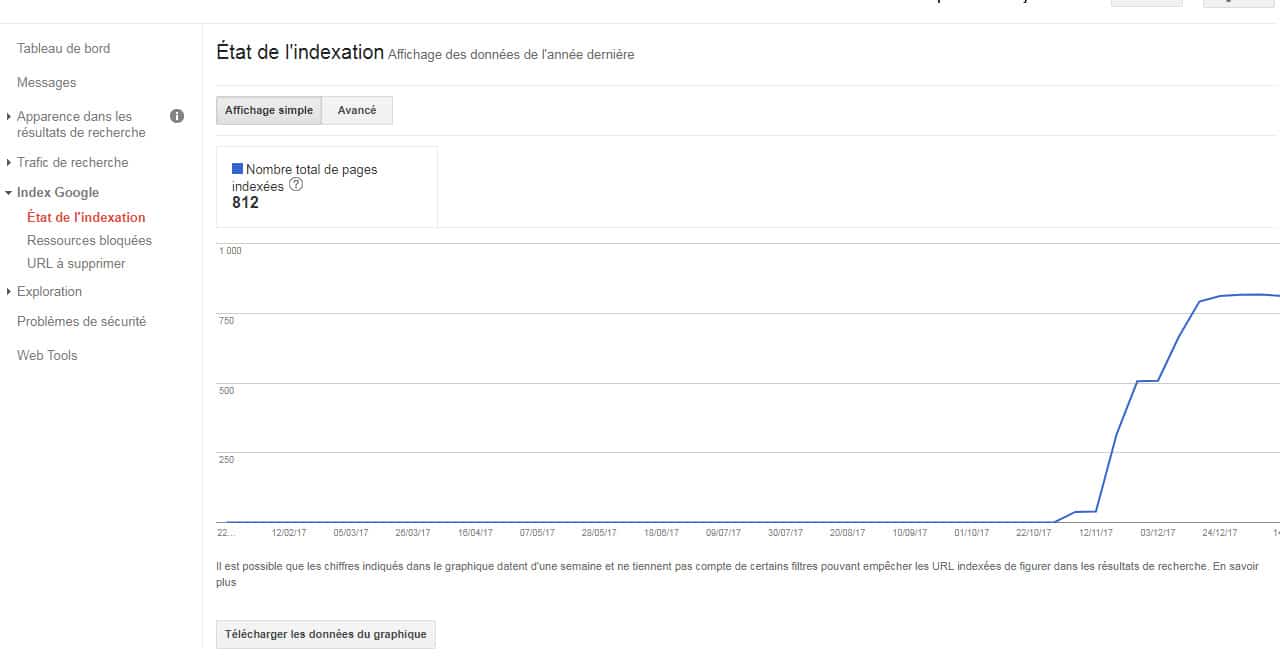Screen dimensions: 1280x658
Task: Switch to the Avancé view
Action: (357, 110)
